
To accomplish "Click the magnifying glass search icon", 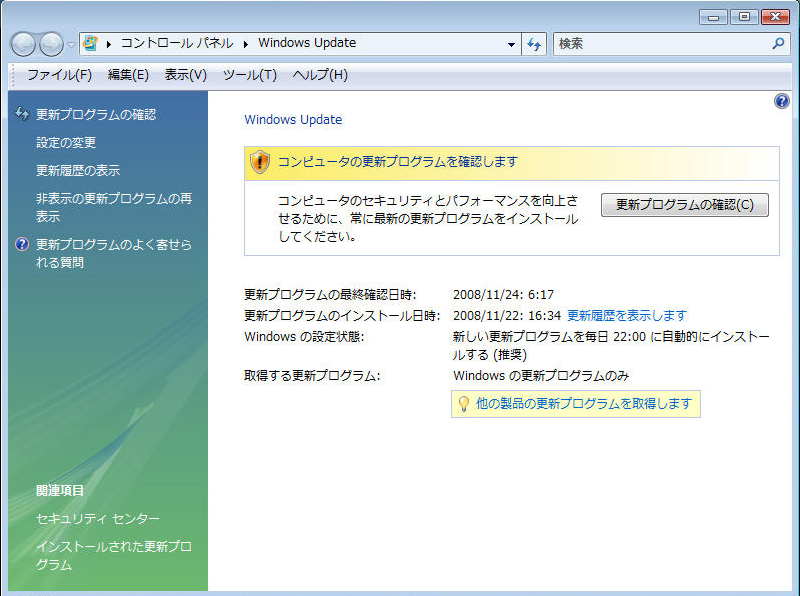I will coord(778,44).
